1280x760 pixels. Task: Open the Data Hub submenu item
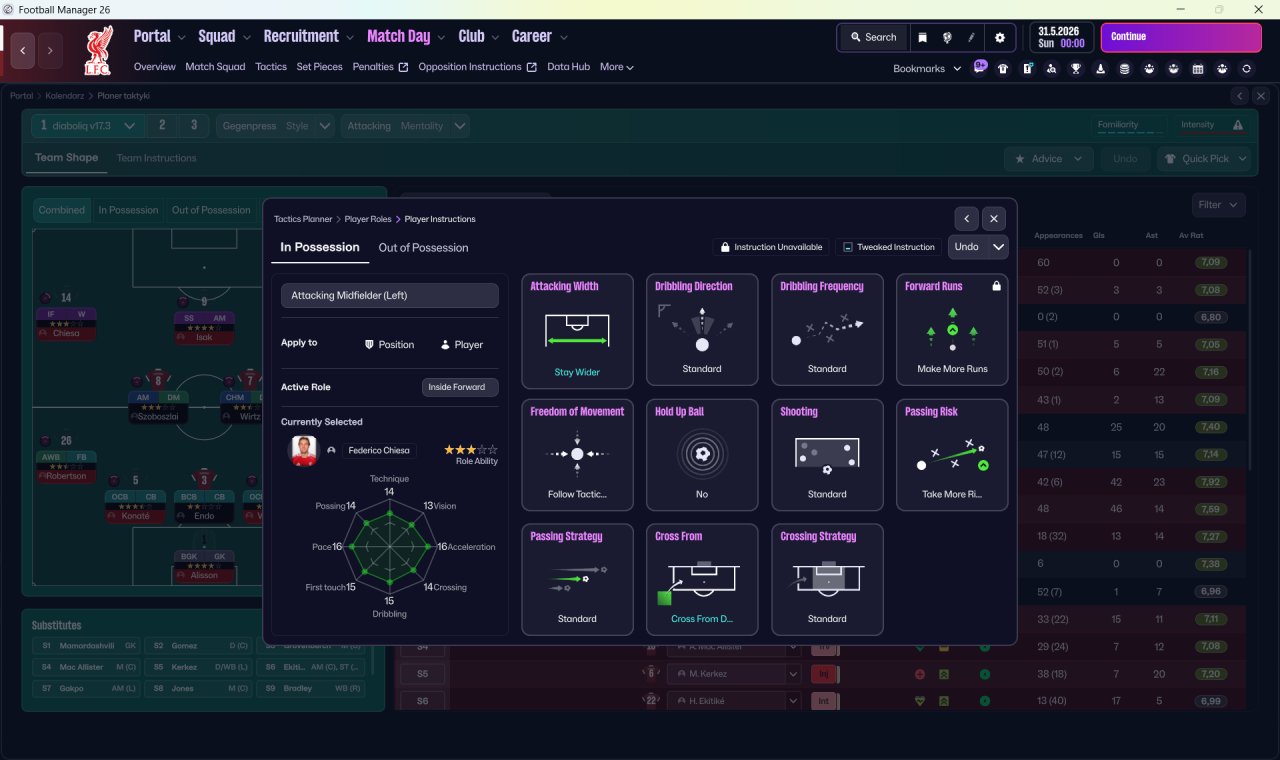pyautogui.click(x=568, y=67)
